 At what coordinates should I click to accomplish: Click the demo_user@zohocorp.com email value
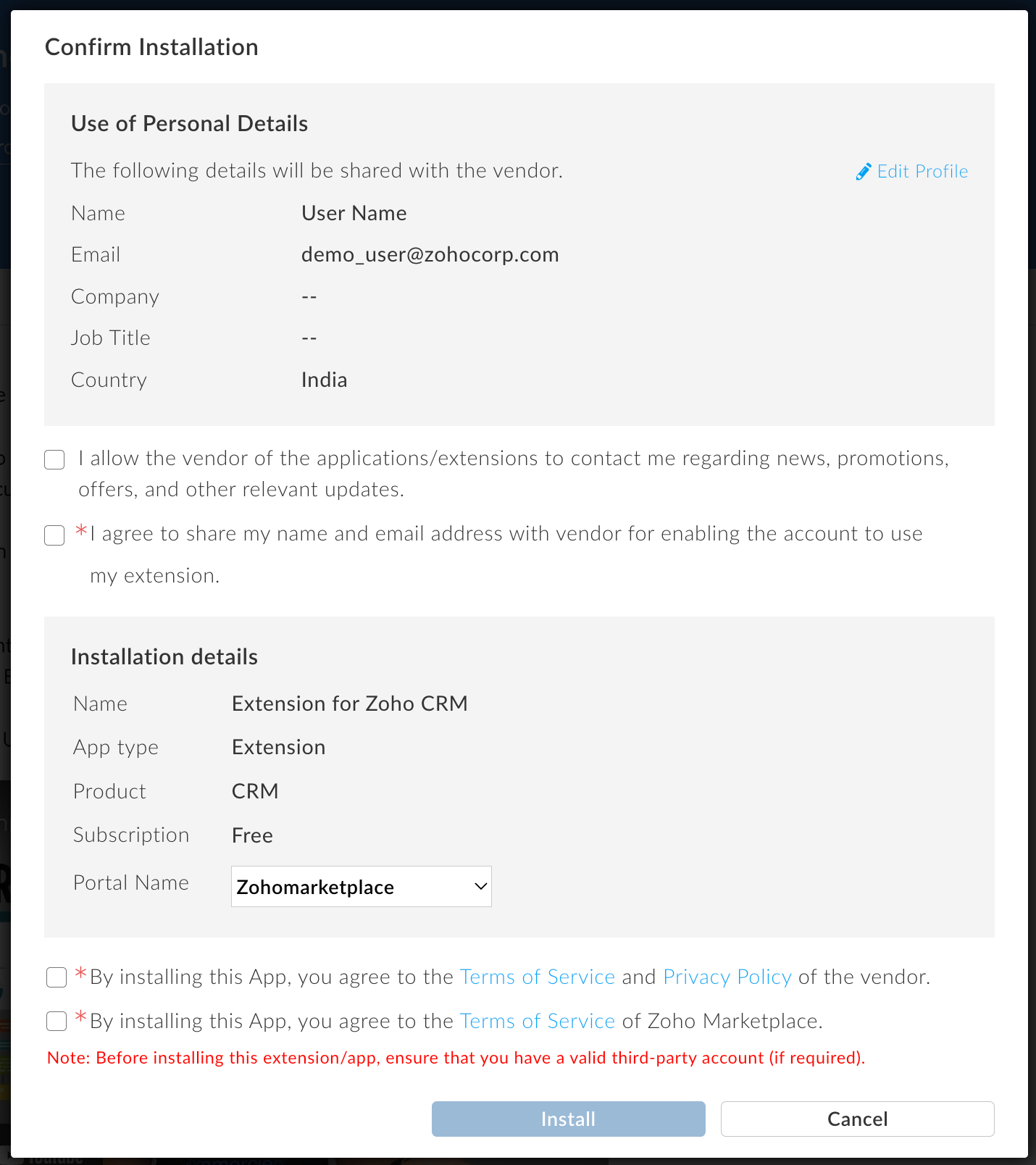point(430,255)
